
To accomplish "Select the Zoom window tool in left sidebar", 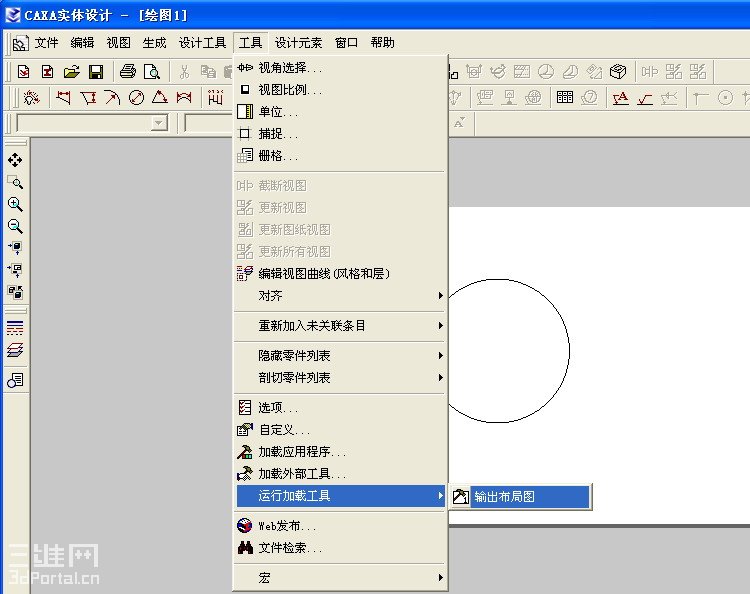I will click(x=15, y=182).
